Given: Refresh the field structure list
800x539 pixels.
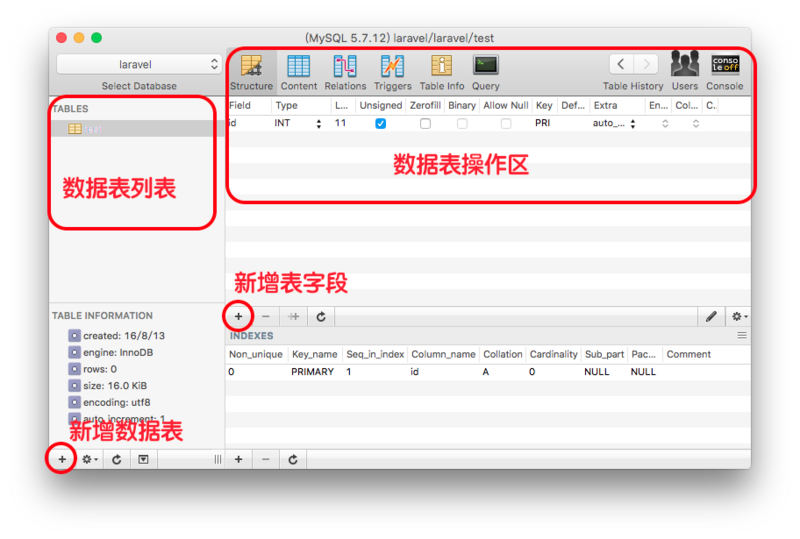Looking at the screenshot, I should click(x=321, y=316).
